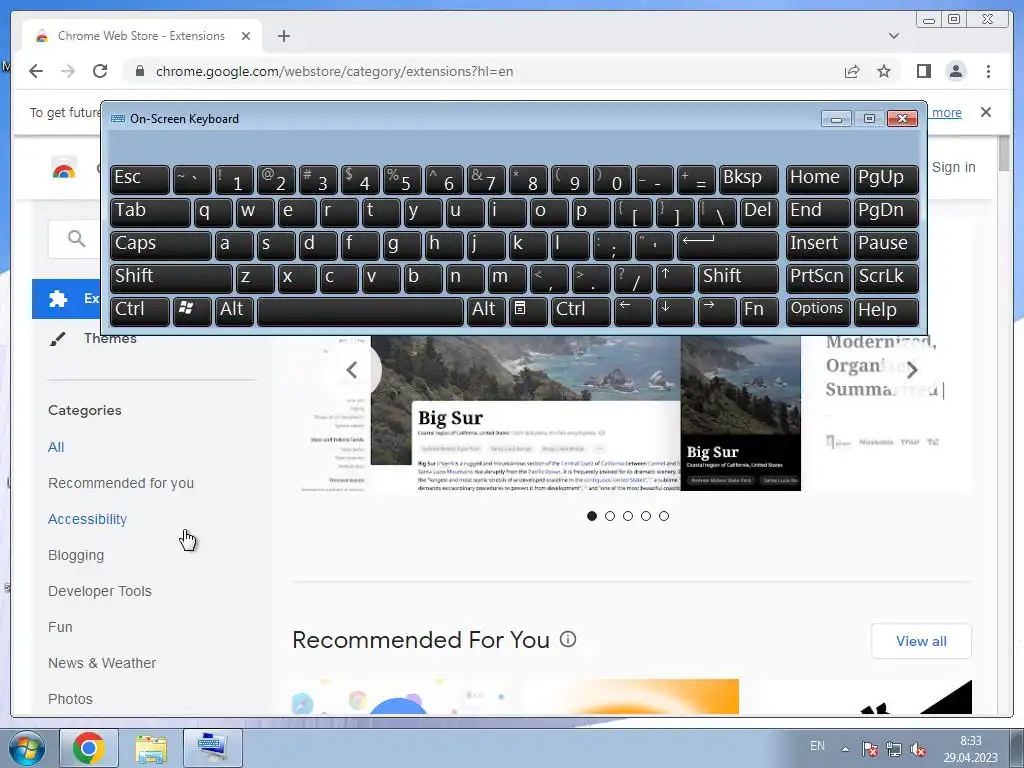The width and height of the screenshot is (1024, 768).
Task: Open info icon next to Recommended For You
Action: click(x=568, y=639)
